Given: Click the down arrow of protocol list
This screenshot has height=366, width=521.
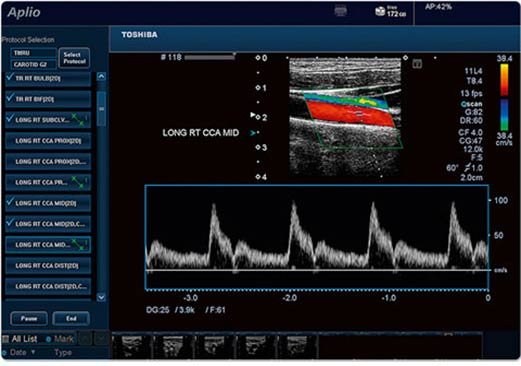Looking at the screenshot, I should point(101,297).
